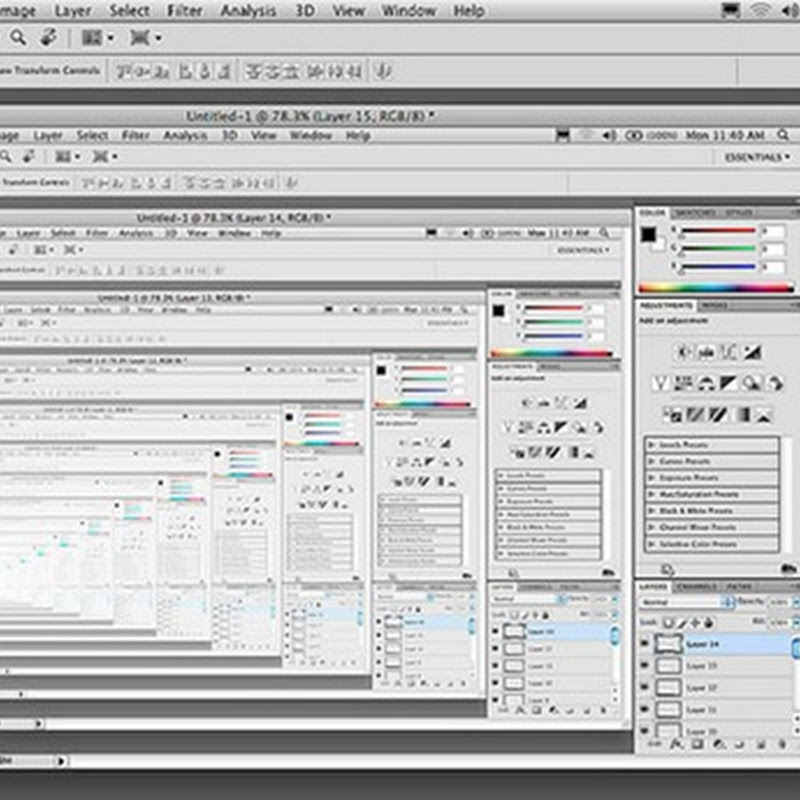Click the Posterize icon in the largest Adjustments panel
Screen dimensions: 800x800
(x=695, y=415)
